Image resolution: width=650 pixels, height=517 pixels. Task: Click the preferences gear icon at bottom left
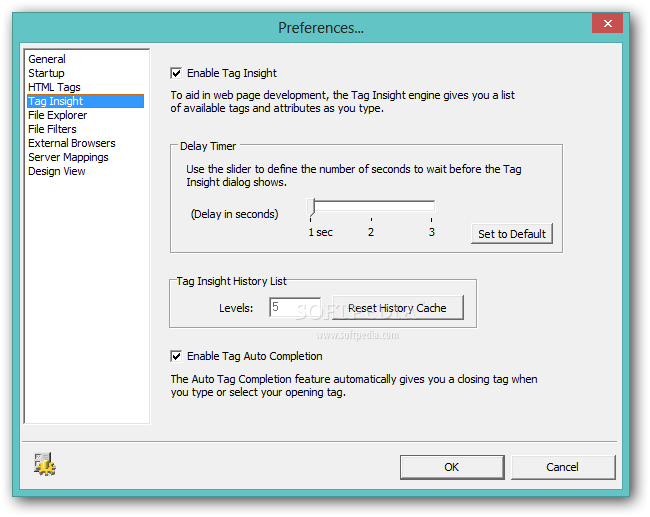45,464
